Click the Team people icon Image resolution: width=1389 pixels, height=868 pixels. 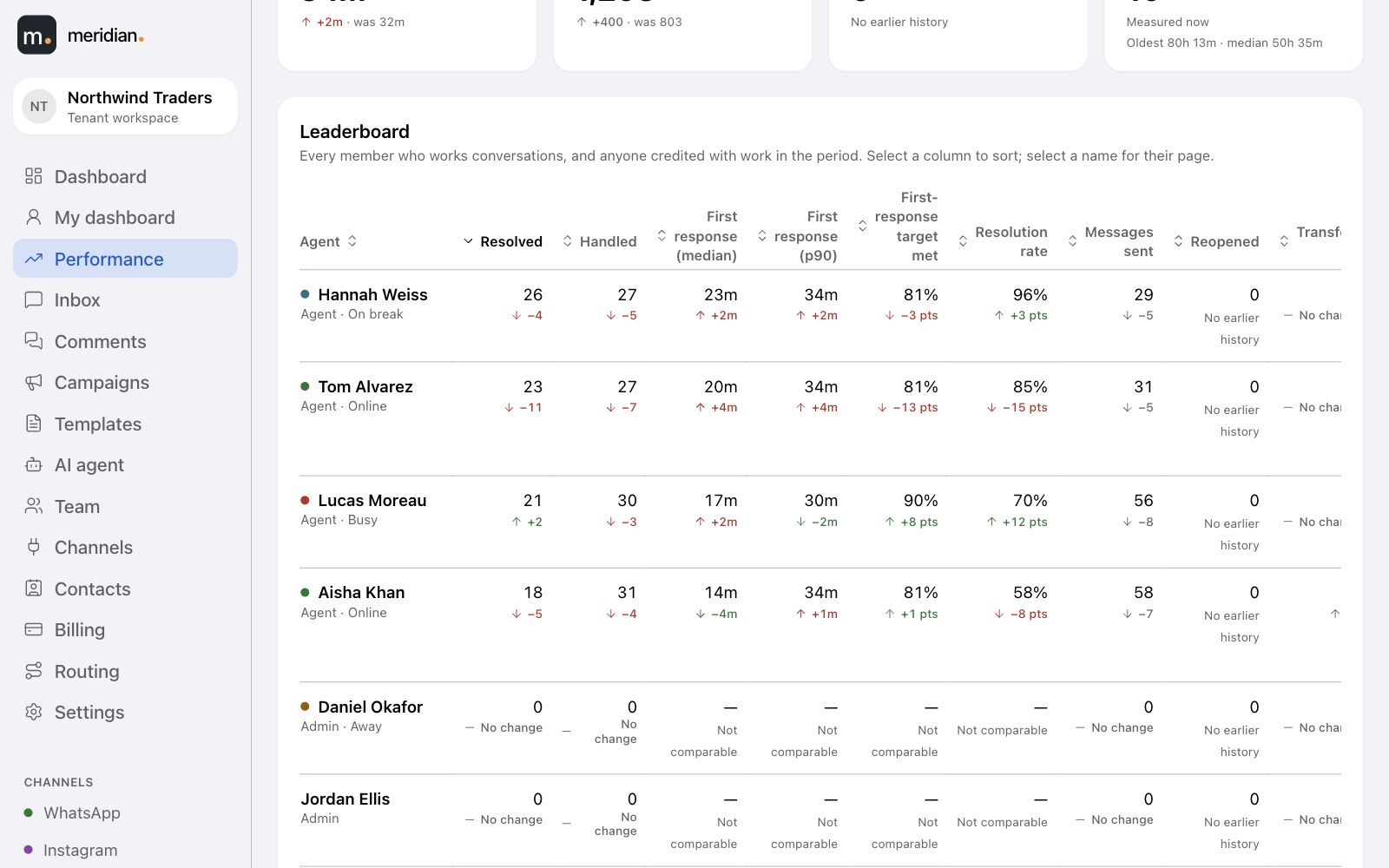point(34,506)
